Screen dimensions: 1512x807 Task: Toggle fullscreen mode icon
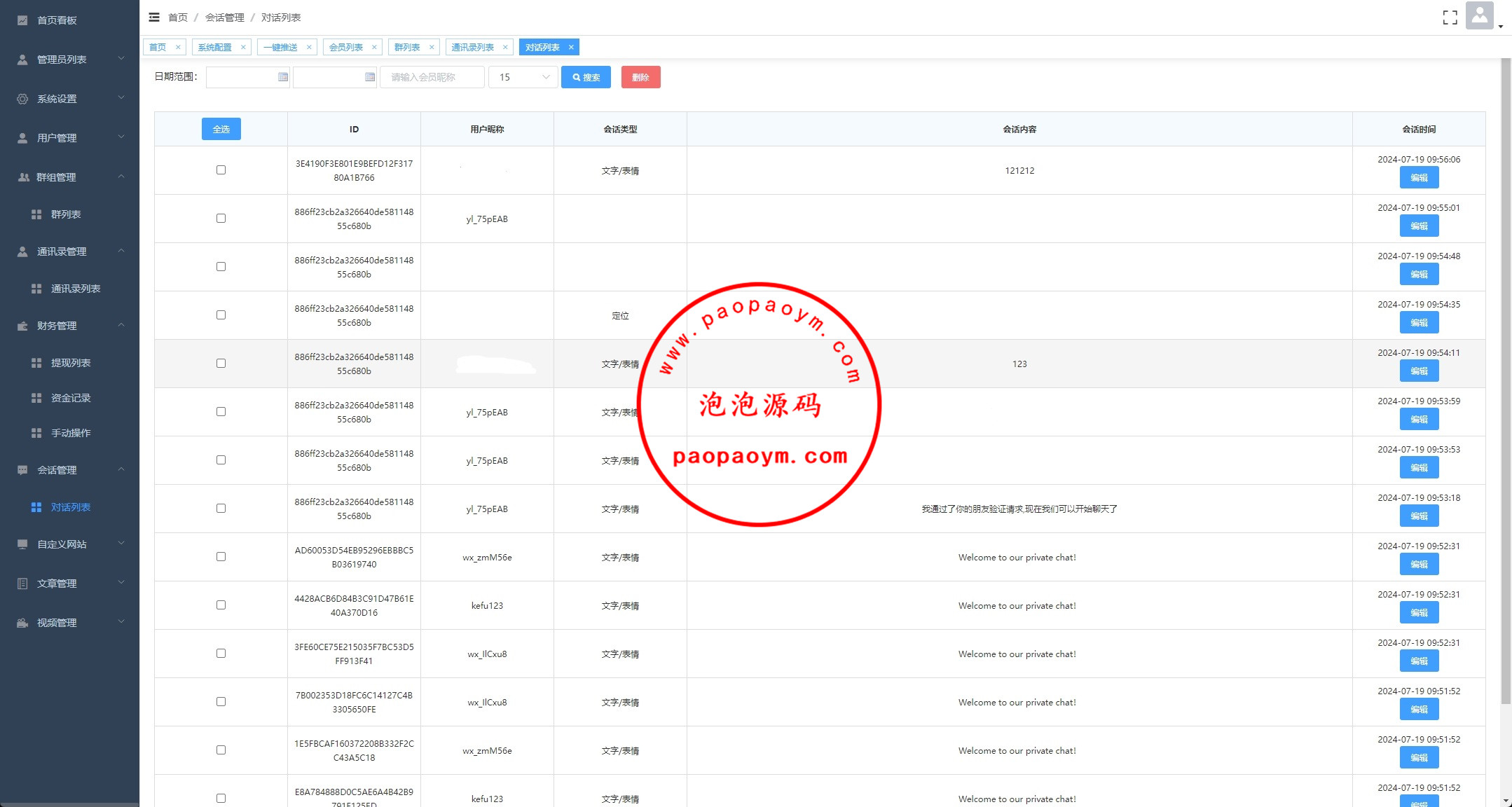point(1450,18)
